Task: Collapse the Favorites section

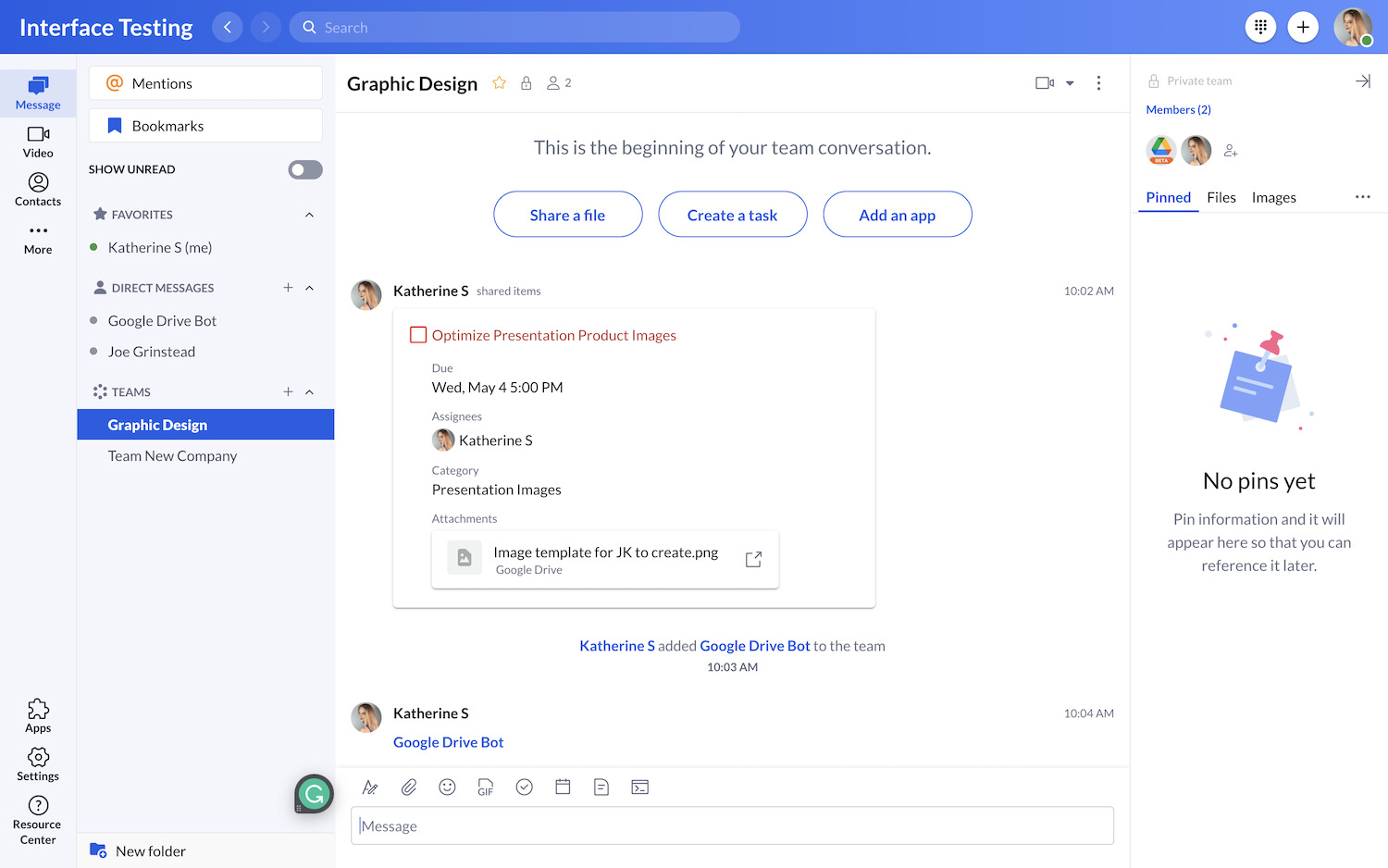Action: (309, 215)
